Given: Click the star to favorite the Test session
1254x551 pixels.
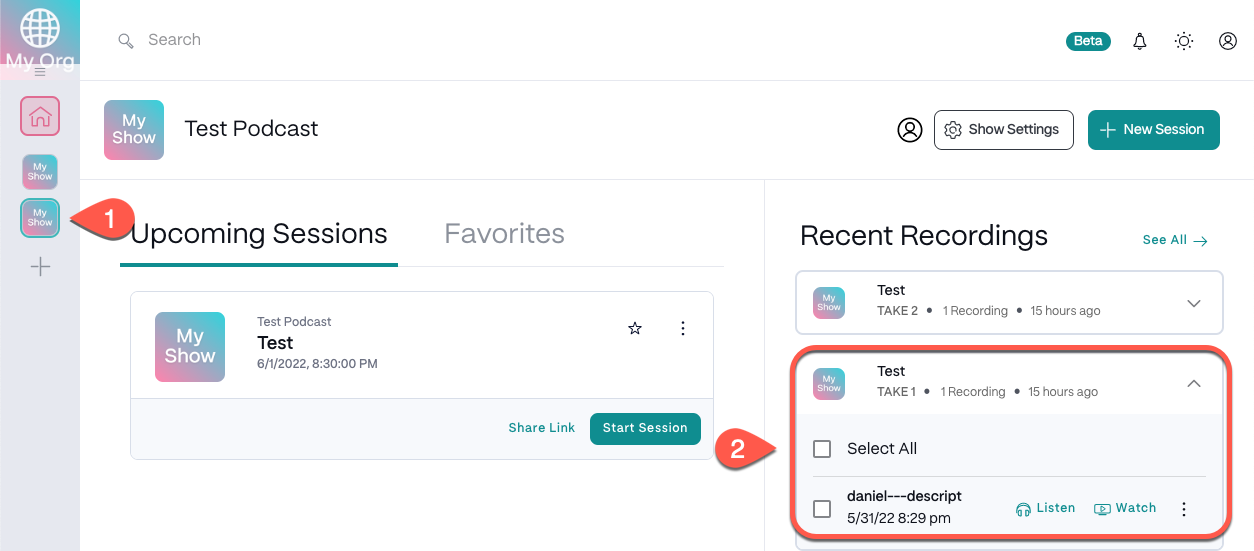Looking at the screenshot, I should pyautogui.click(x=634, y=328).
